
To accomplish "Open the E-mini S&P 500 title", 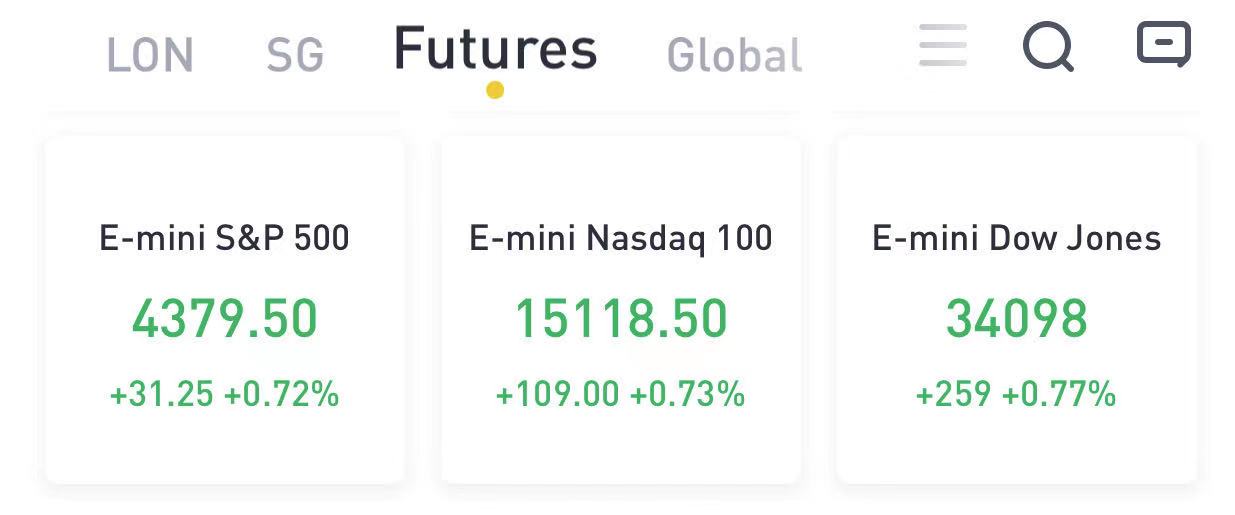I will [x=225, y=238].
